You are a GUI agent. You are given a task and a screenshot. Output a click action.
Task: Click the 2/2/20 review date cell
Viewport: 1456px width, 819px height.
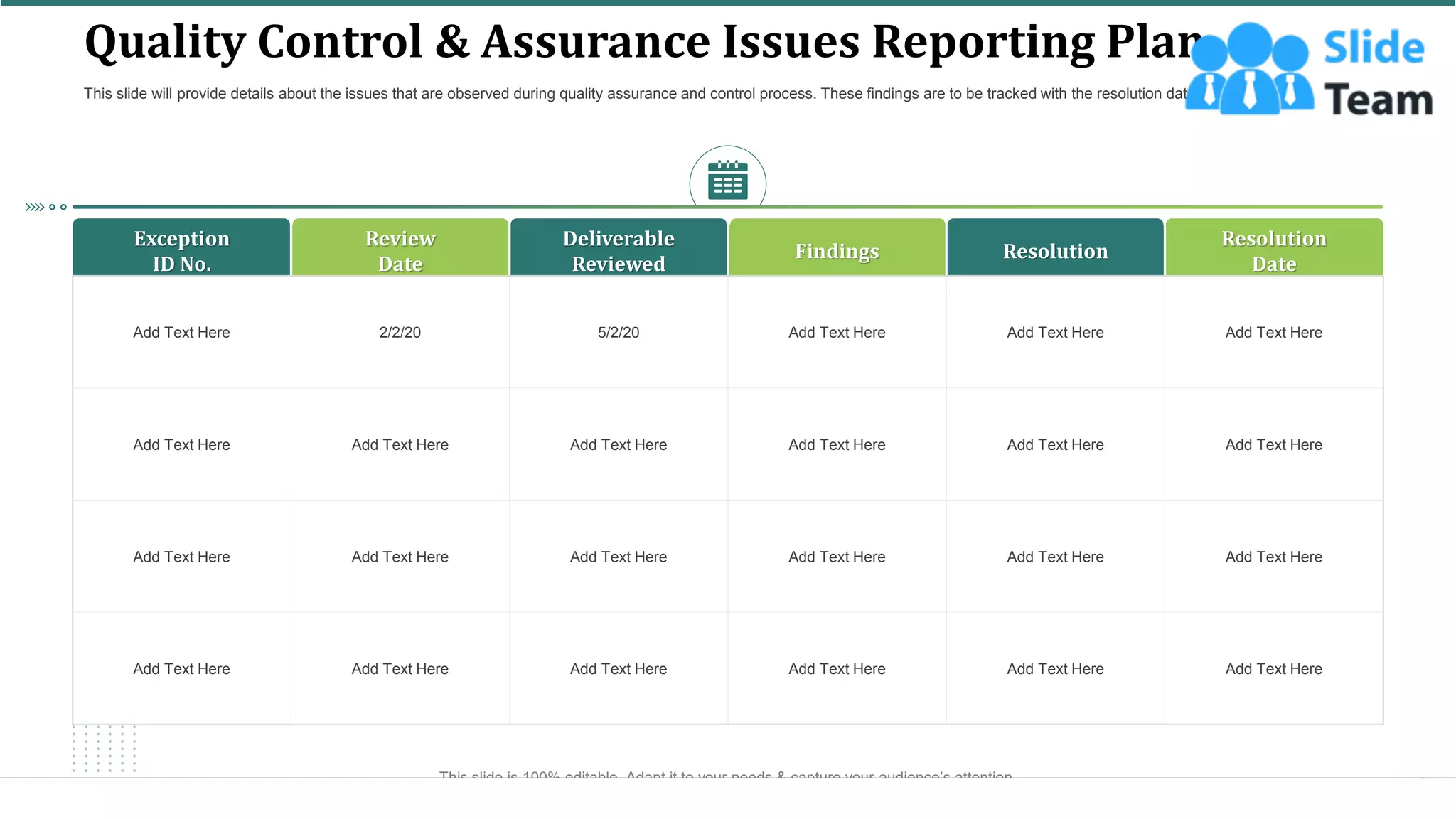[400, 333]
